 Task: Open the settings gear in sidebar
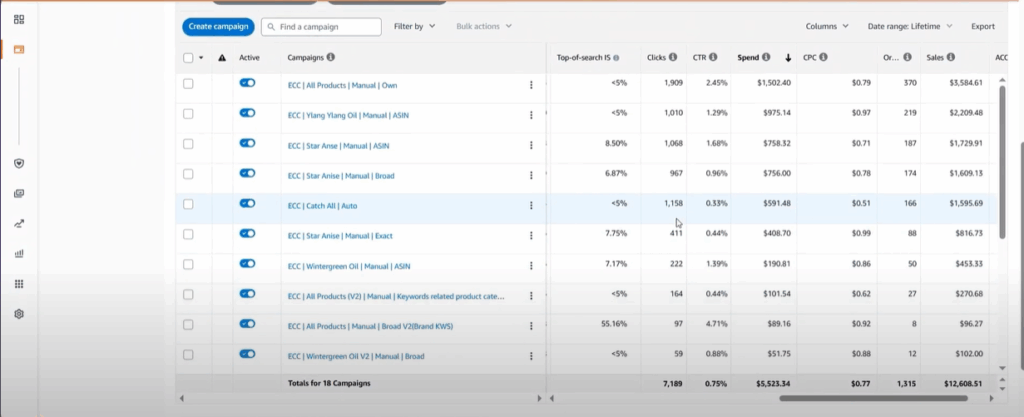tap(19, 313)
